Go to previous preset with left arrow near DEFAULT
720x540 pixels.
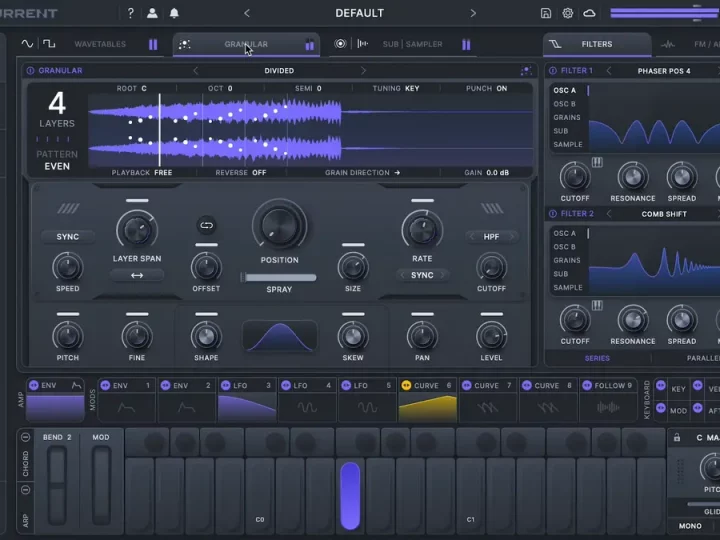(247, 13)
